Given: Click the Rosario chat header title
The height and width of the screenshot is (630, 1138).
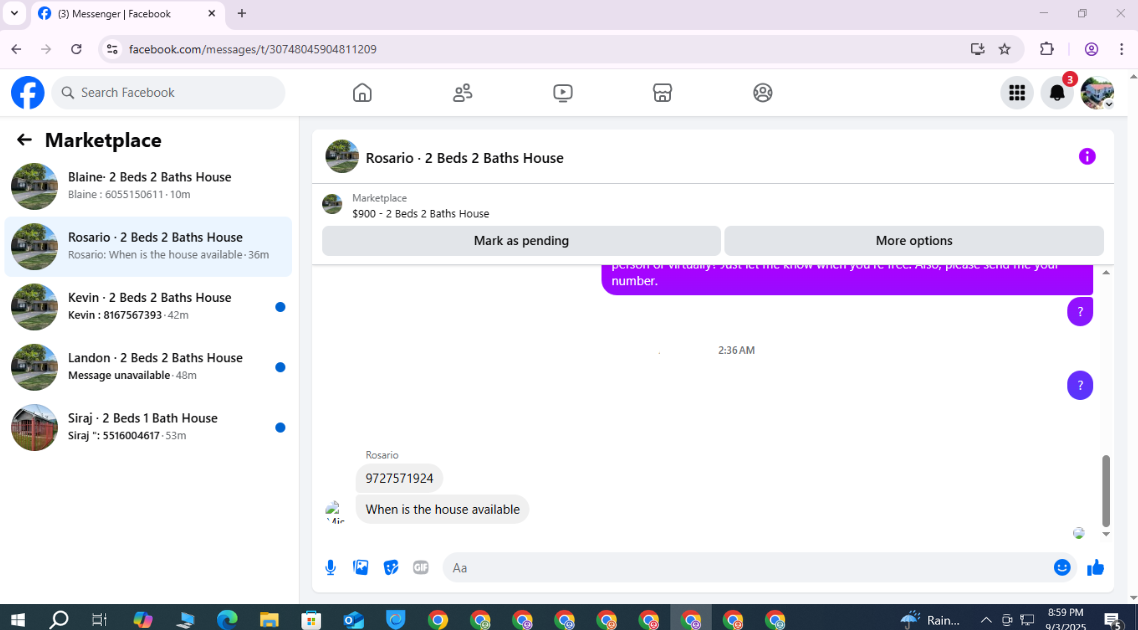Looking at the screenshot, I should click(x=464, y=158).
